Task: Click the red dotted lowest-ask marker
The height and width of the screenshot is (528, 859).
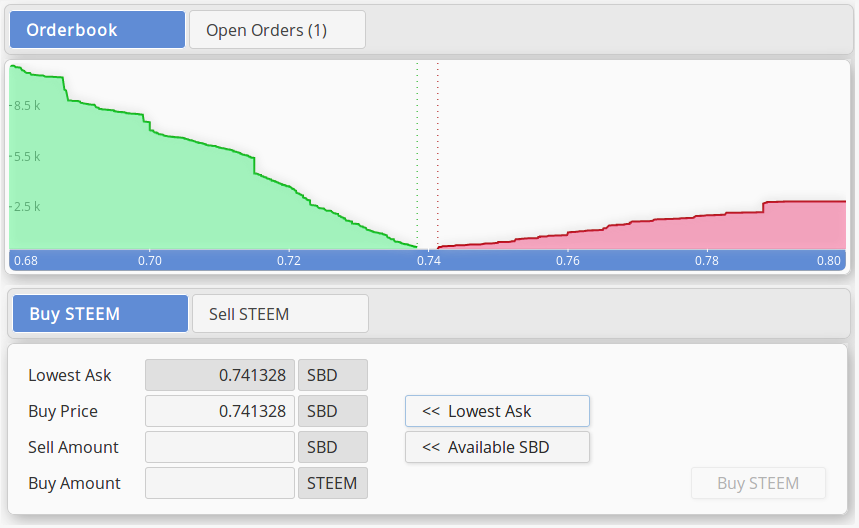Action: tap(438, 156)
